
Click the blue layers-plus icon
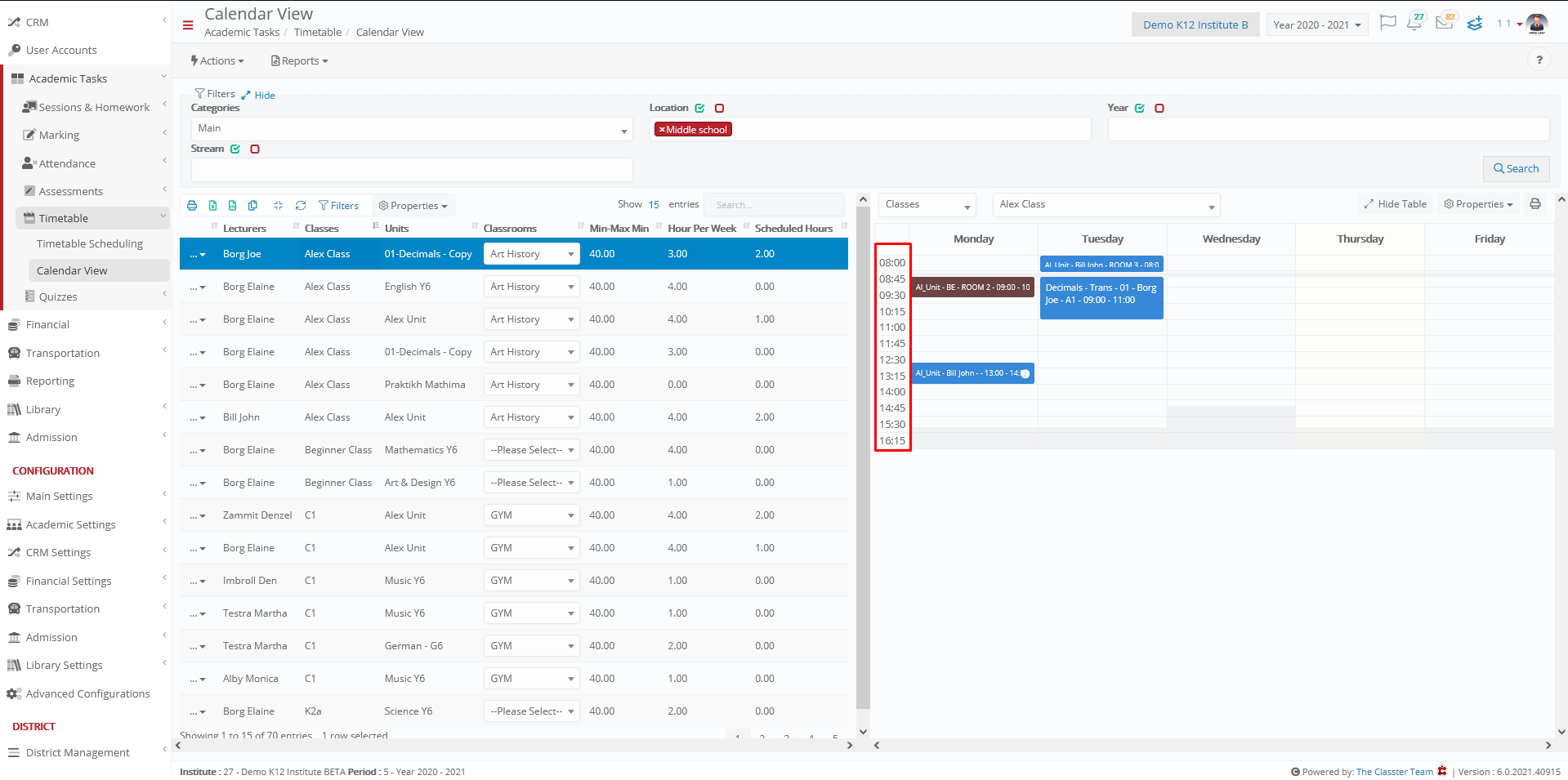(1475, 24)
